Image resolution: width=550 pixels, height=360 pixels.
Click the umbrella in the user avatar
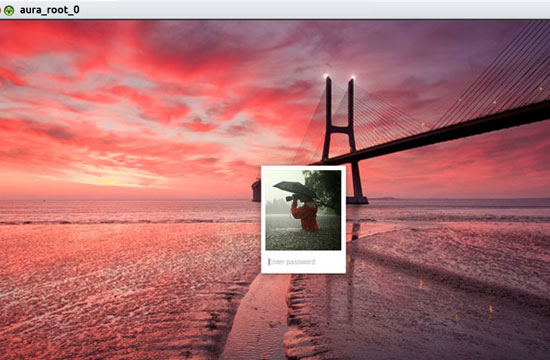tap(295, 189)
